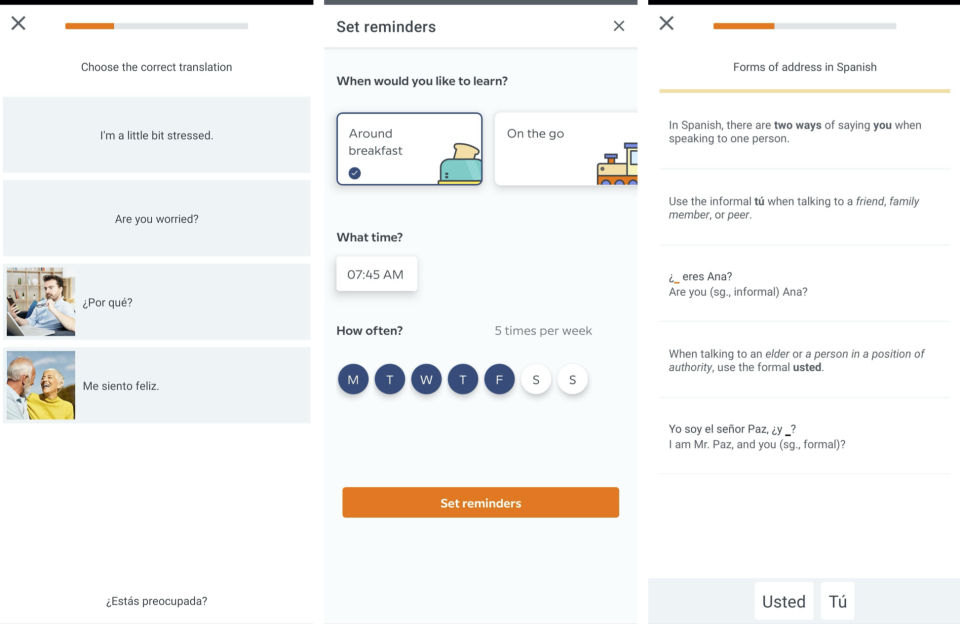Tap the man with laptop thumbnail

click(x=41, y=302)
